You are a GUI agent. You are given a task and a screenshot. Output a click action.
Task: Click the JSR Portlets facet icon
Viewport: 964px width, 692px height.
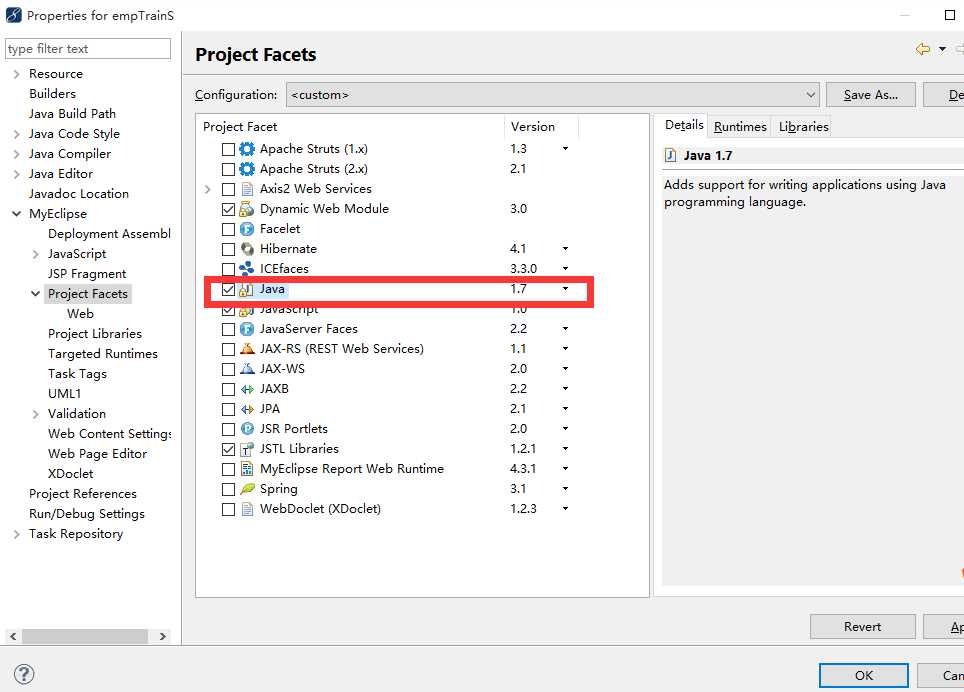click(x=247, y=429)
